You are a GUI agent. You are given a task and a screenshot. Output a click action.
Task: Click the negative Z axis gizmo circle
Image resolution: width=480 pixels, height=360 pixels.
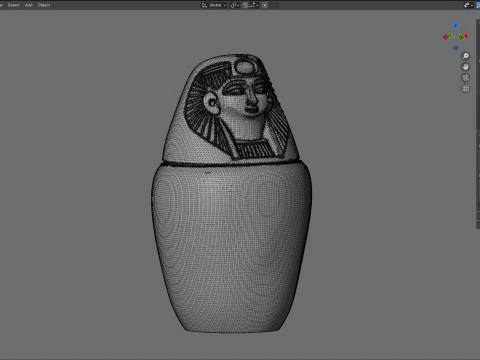[x=456, y=48]
